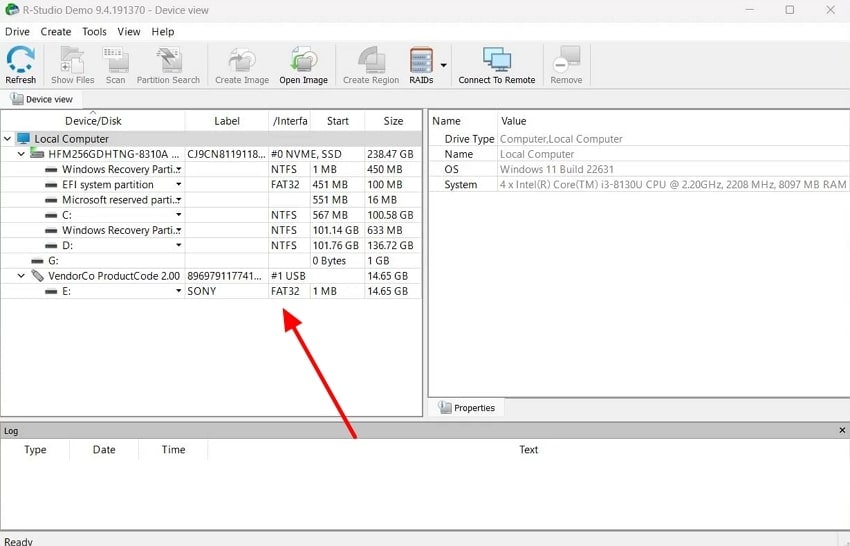Select the 'CJ9CN8119118...' label cell

[x=227, y=154]
